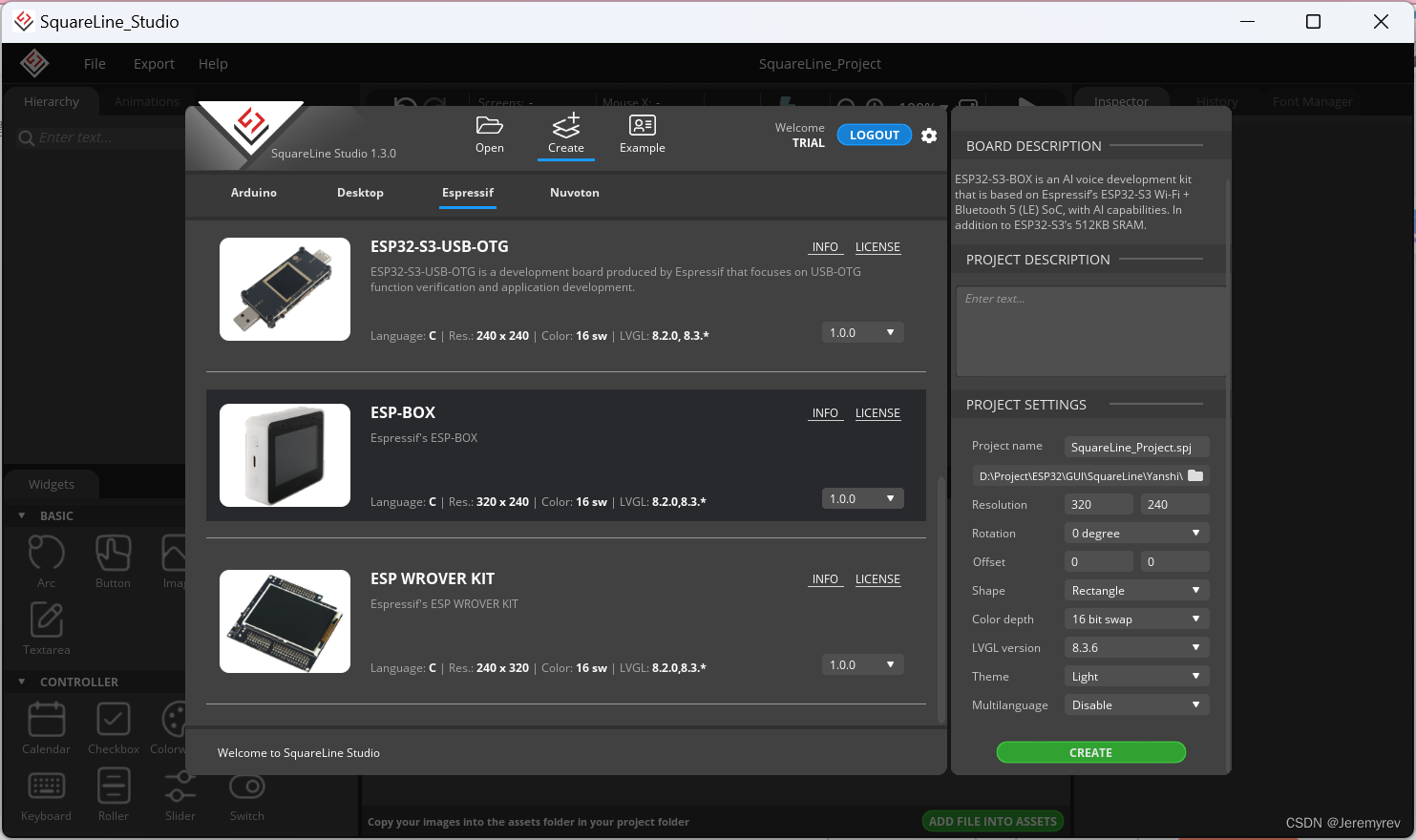The height and width of the screenshot is (840, 1416).
Task: Click the folder browse icon for project path
Action: click(x=1195, y=475)
